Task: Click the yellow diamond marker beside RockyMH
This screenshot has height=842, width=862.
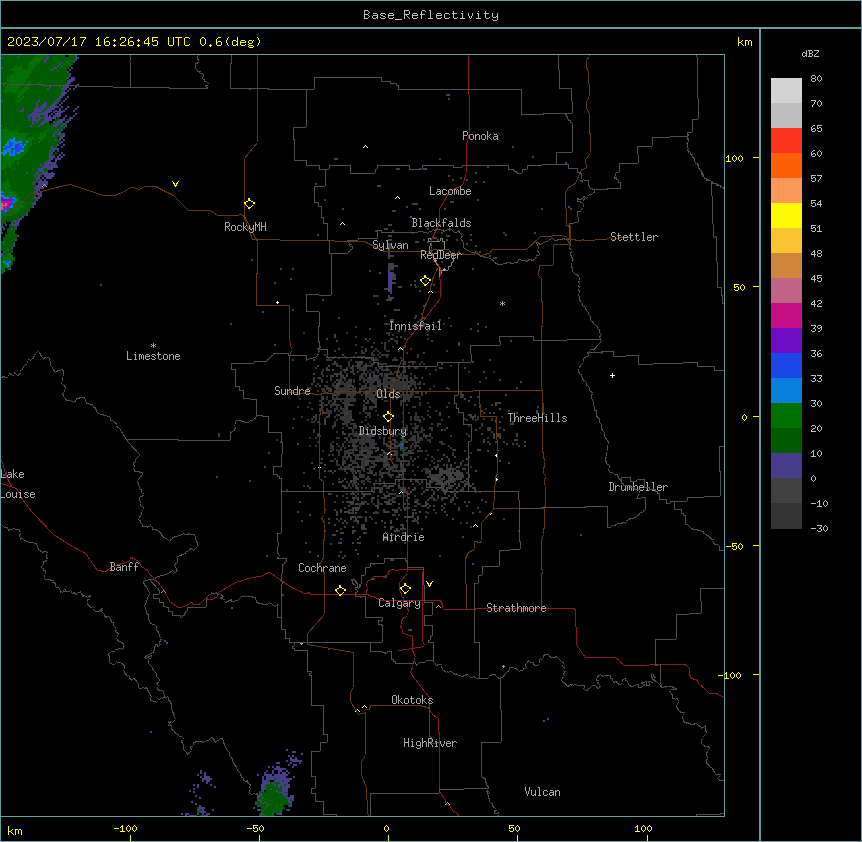Action: coord(249,204)
